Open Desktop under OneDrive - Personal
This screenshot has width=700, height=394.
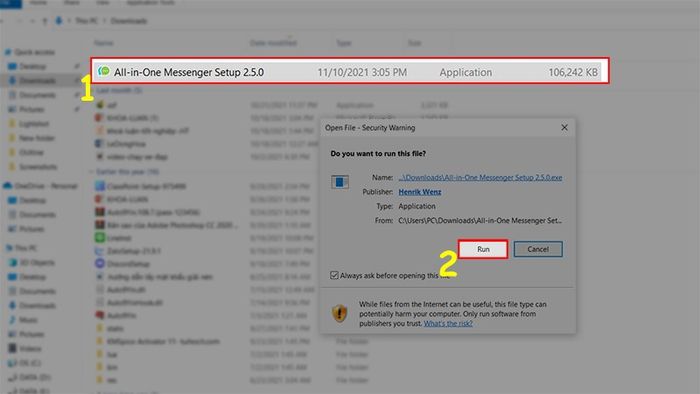(33, 200)
